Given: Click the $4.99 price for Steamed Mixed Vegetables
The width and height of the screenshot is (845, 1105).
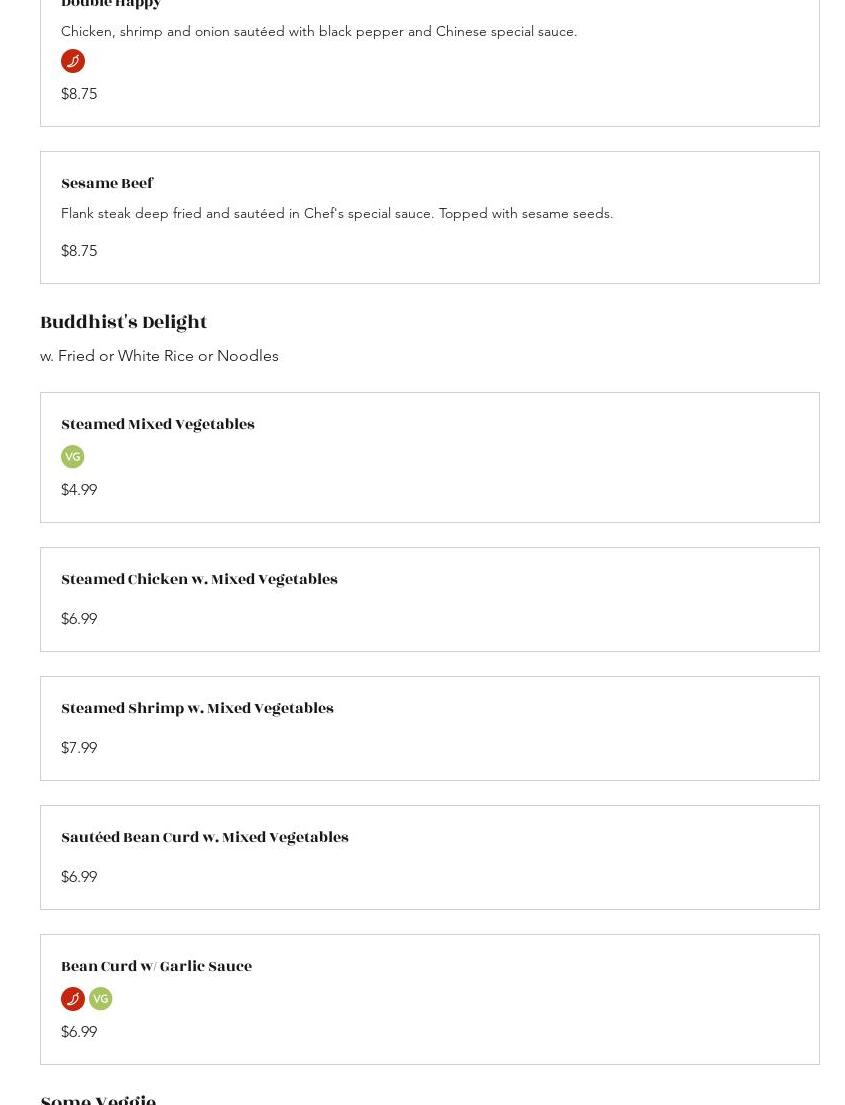Looking at the screenshot, I should pos(79,490).
